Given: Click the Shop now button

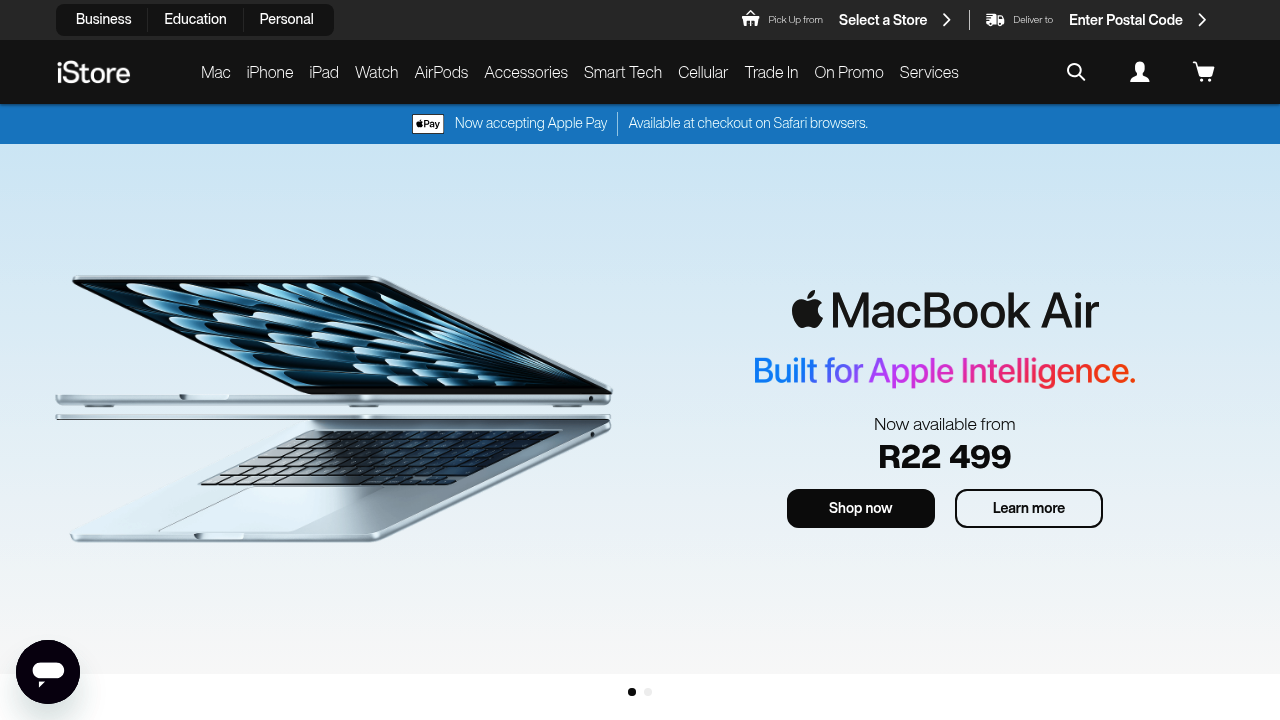Looking at the screenshot, I should (861, 508).
